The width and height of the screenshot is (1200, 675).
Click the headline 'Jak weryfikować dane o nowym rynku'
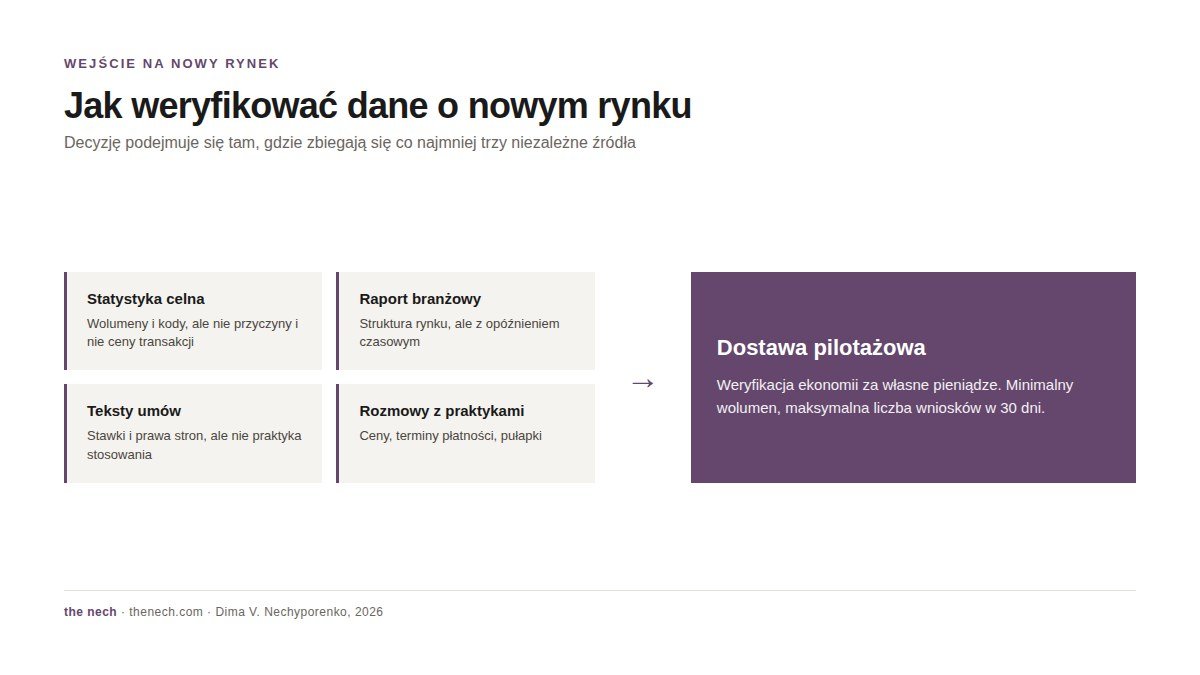click(377, 106)
